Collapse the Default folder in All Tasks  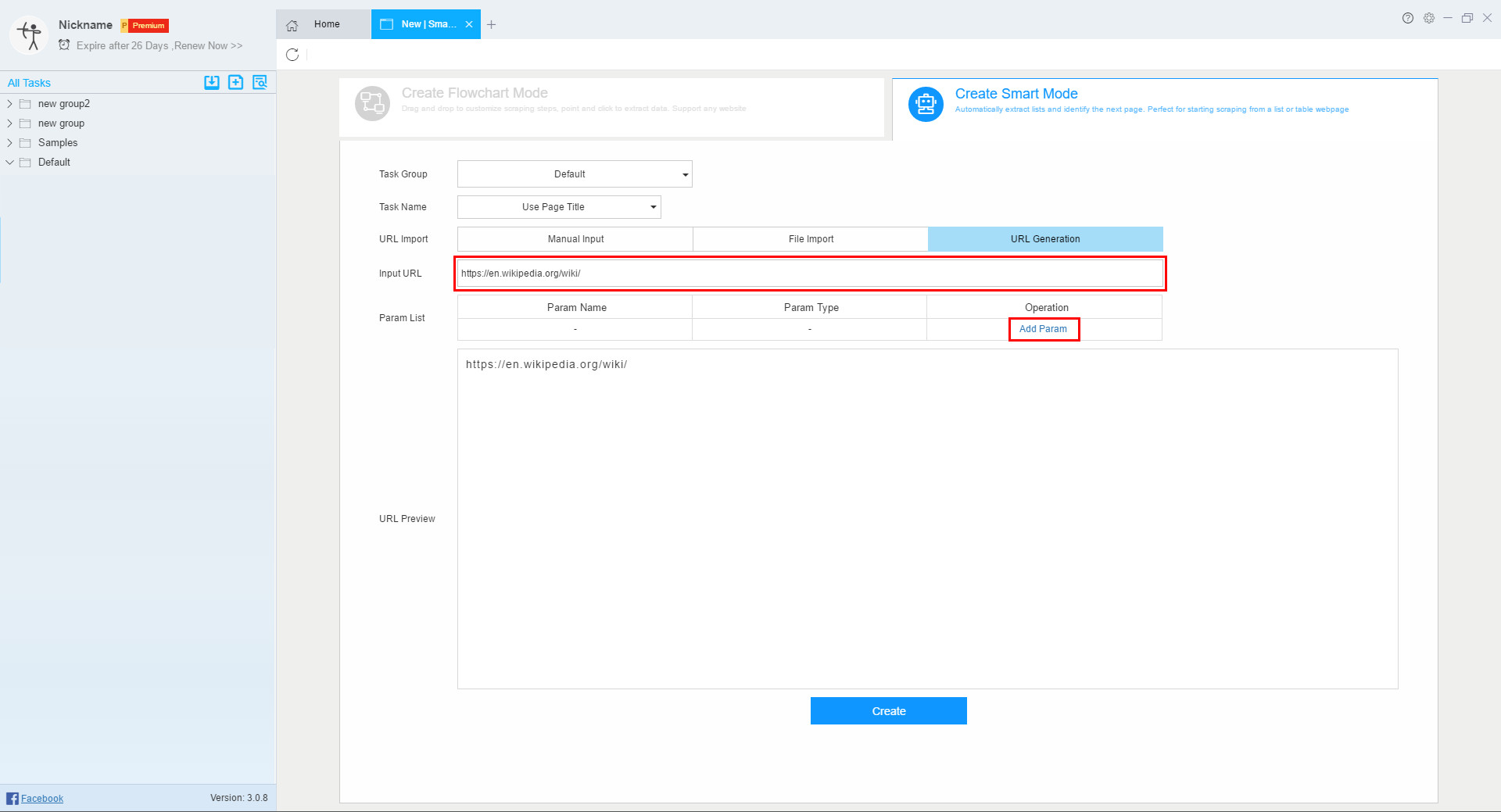tap(10, 162)
